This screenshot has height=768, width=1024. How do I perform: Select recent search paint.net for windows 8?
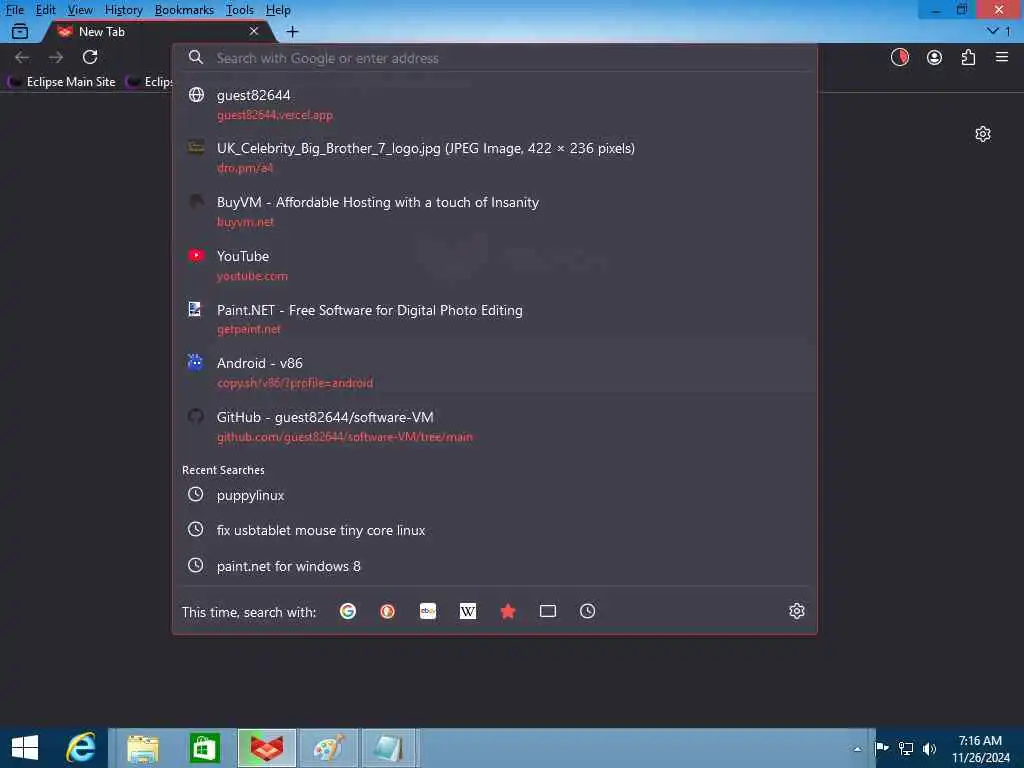tap(494, 566)
